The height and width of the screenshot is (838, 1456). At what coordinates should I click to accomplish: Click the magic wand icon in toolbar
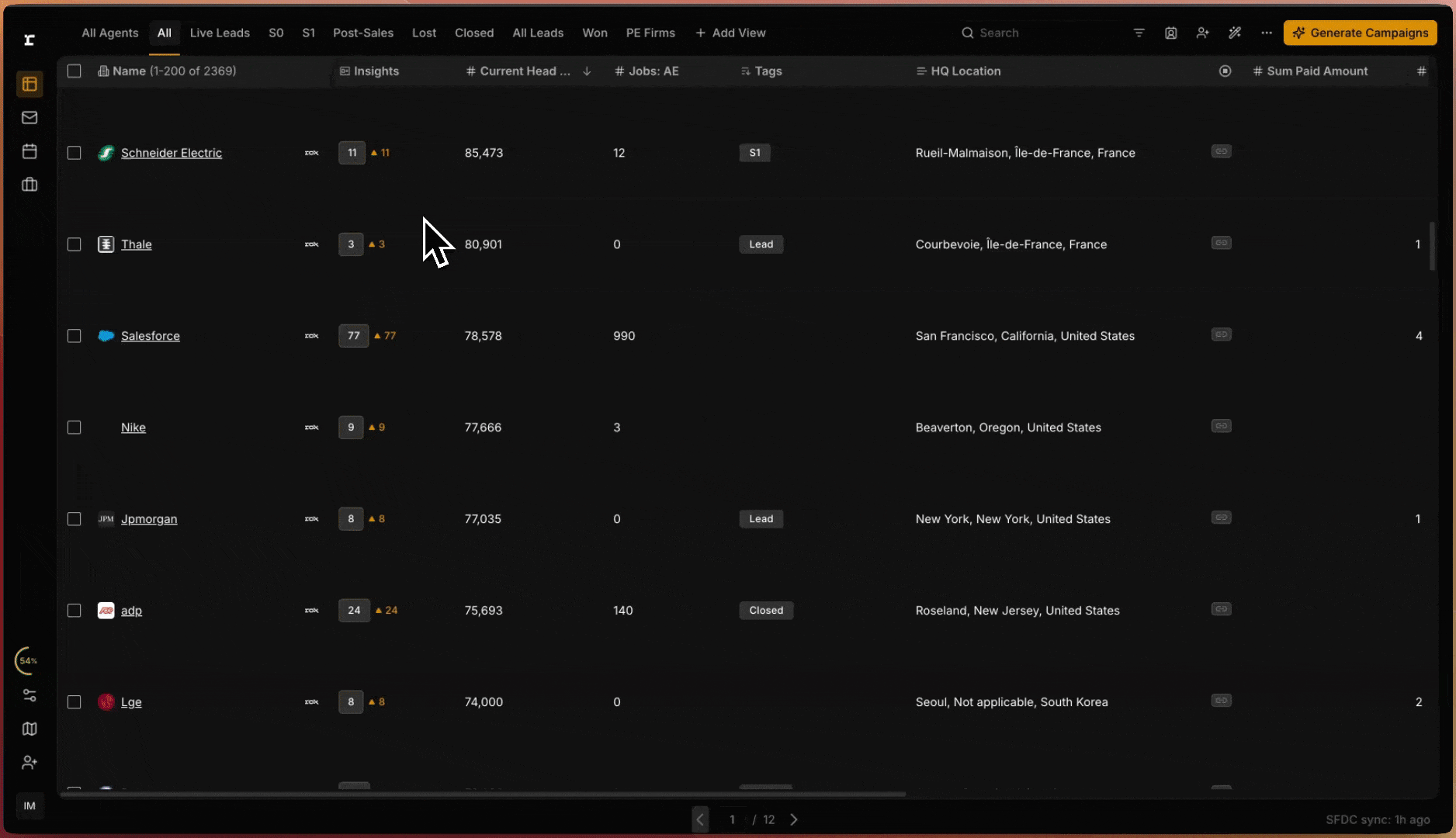pos(1235,33)
